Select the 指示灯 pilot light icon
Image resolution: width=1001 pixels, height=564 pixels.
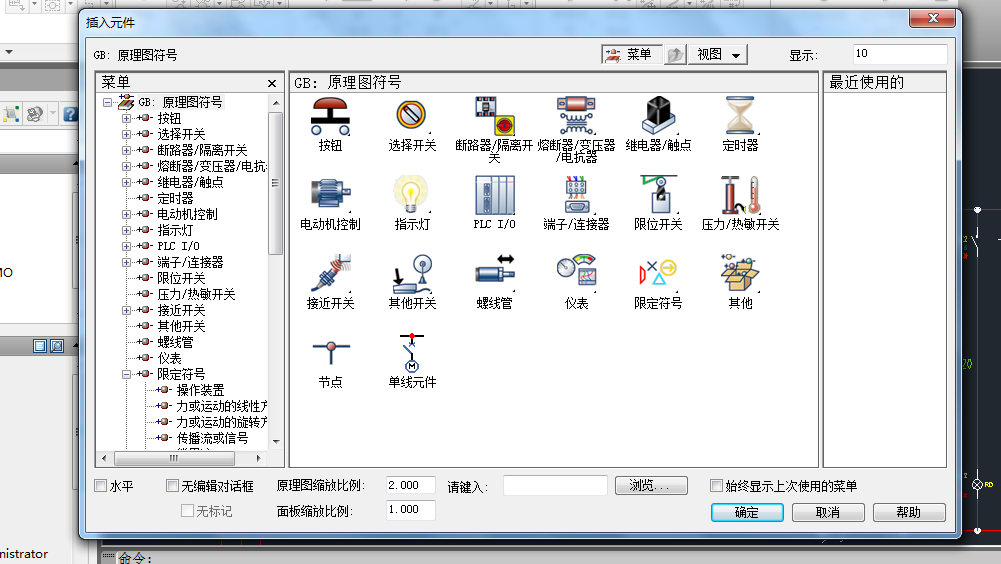pyautogui.click(x=412, y=195)
